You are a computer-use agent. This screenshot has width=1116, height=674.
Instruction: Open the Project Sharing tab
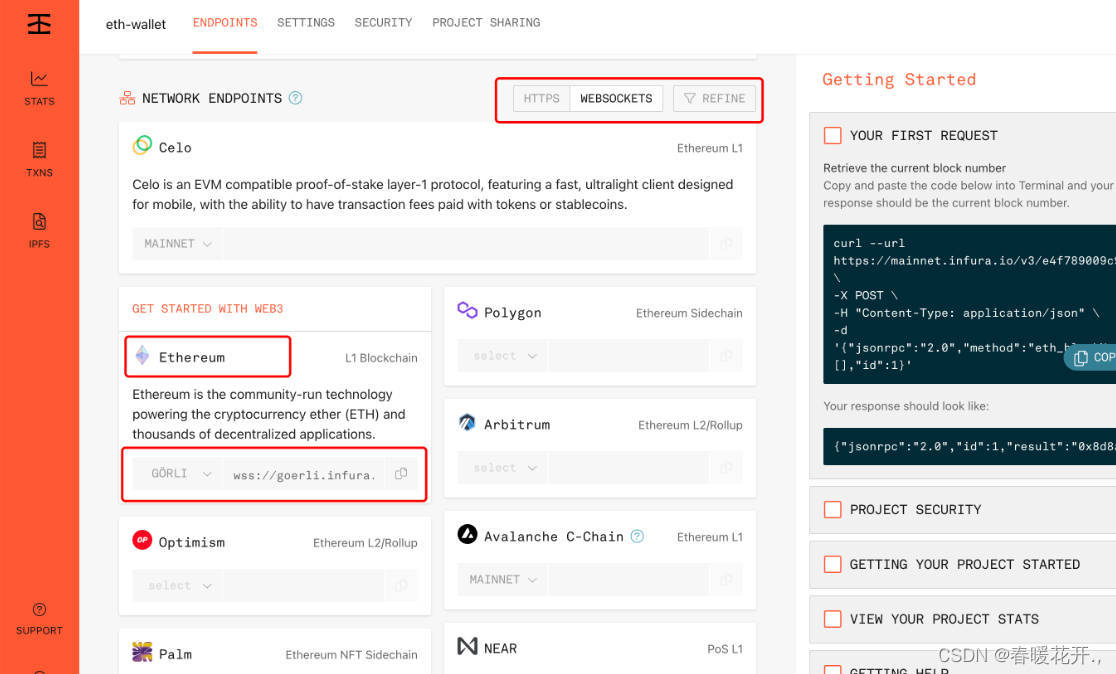[486, 23]
